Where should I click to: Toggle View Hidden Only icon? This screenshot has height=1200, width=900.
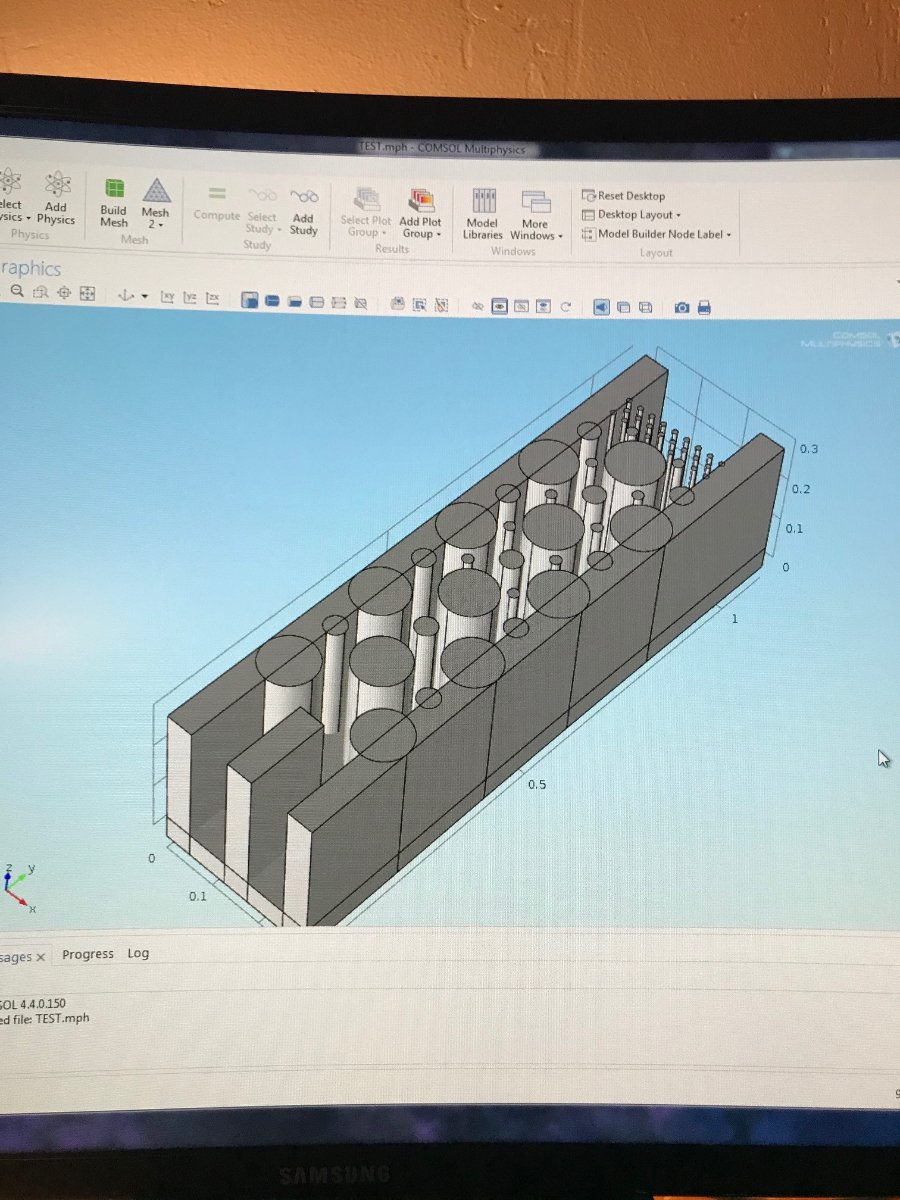point(520,306)
